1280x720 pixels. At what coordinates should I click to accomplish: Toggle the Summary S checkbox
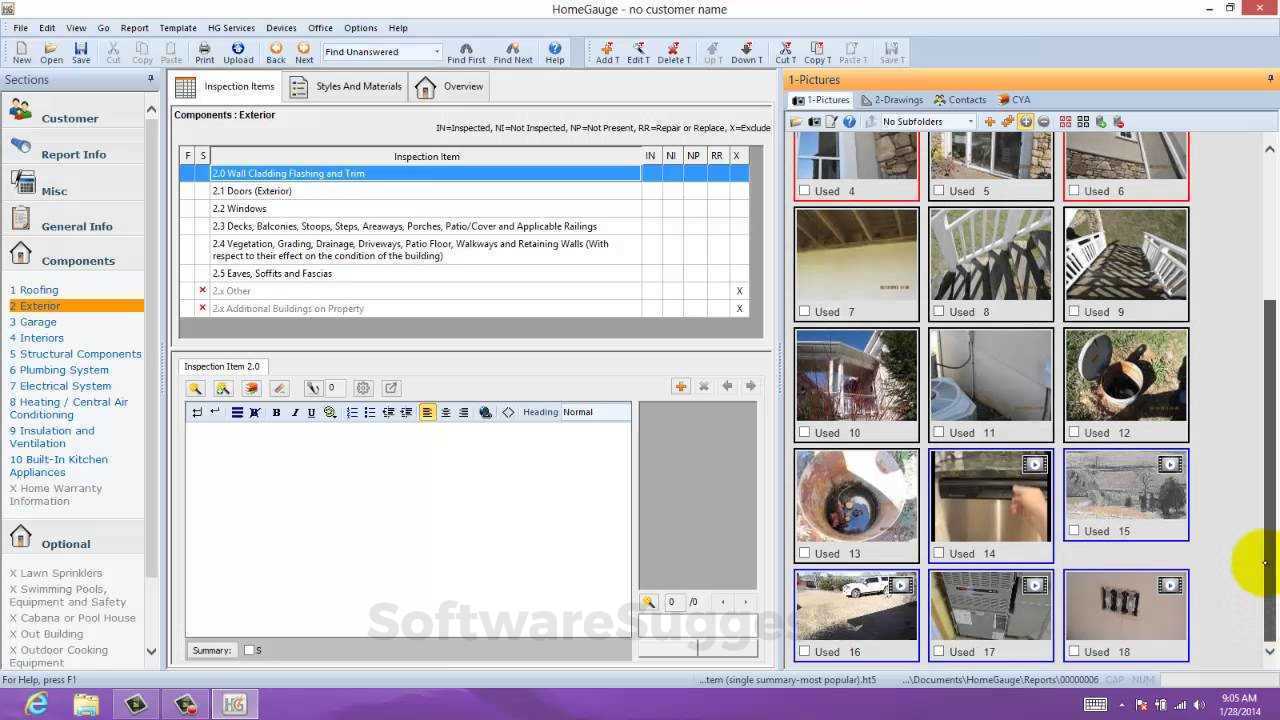249,651
